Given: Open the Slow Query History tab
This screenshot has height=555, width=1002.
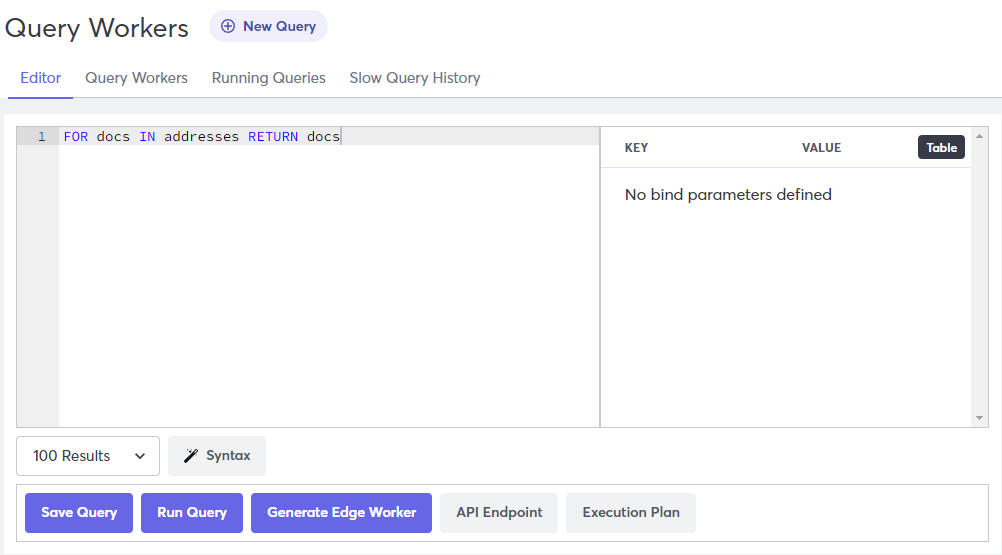Looking at the screenshot, I should tap(415, 78).
